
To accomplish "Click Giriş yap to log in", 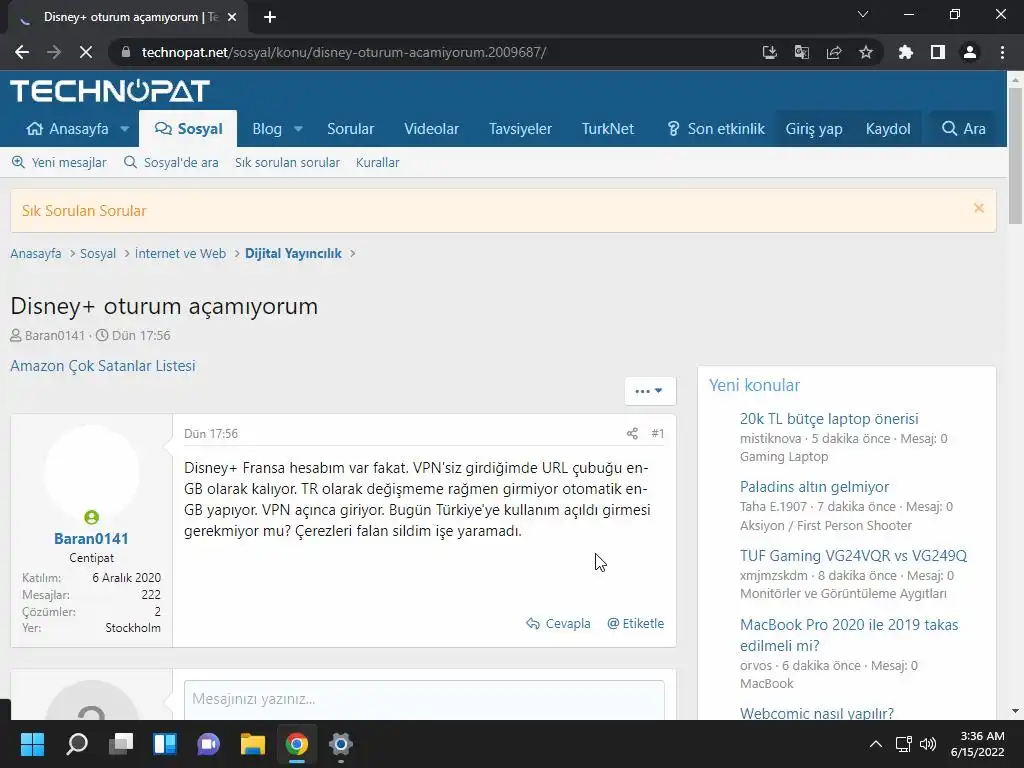I will [814, 129].
